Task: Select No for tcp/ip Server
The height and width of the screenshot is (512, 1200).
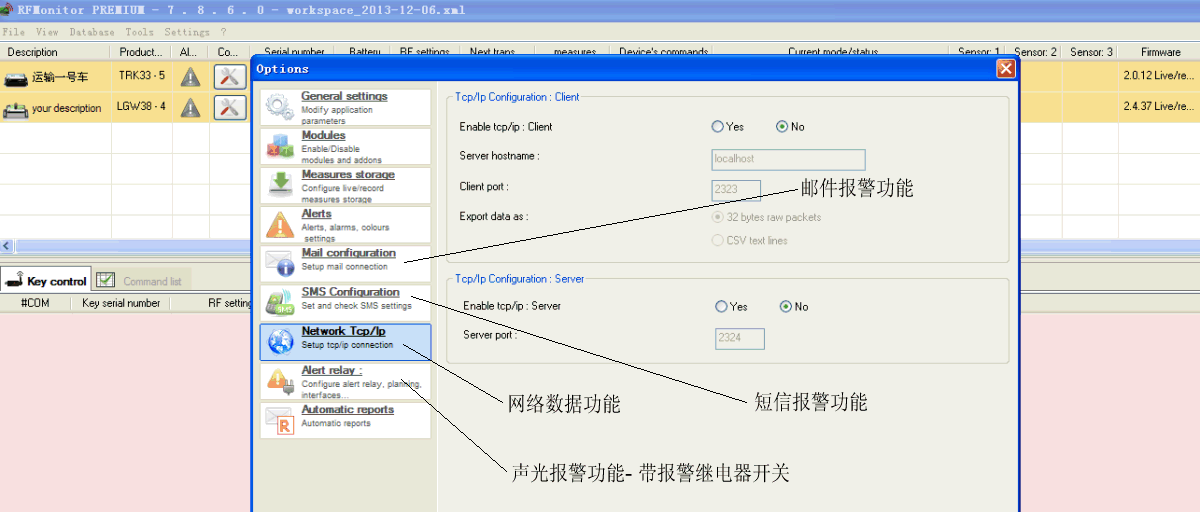Action: tap(785, 307)
